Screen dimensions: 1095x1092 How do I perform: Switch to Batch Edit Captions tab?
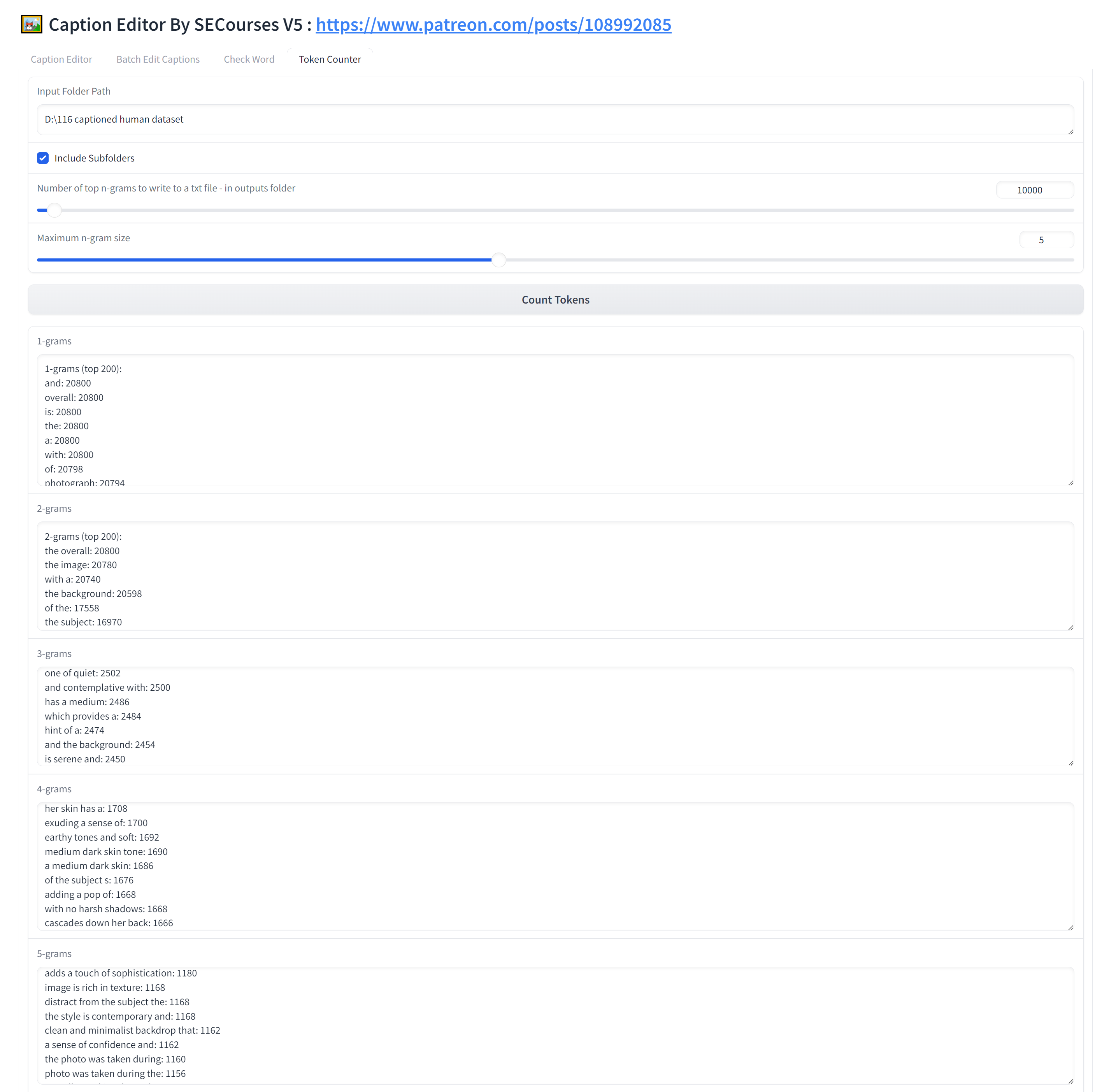pos(158,60)
